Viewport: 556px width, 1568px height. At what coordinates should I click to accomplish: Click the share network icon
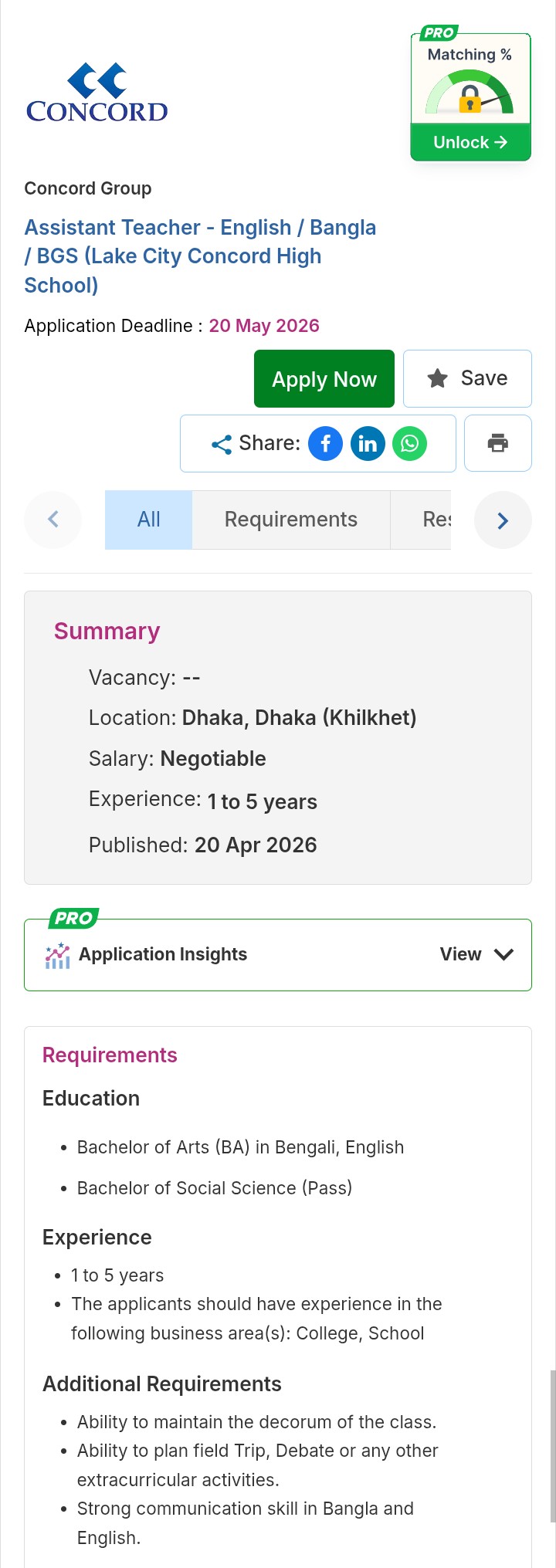[222, 444]
